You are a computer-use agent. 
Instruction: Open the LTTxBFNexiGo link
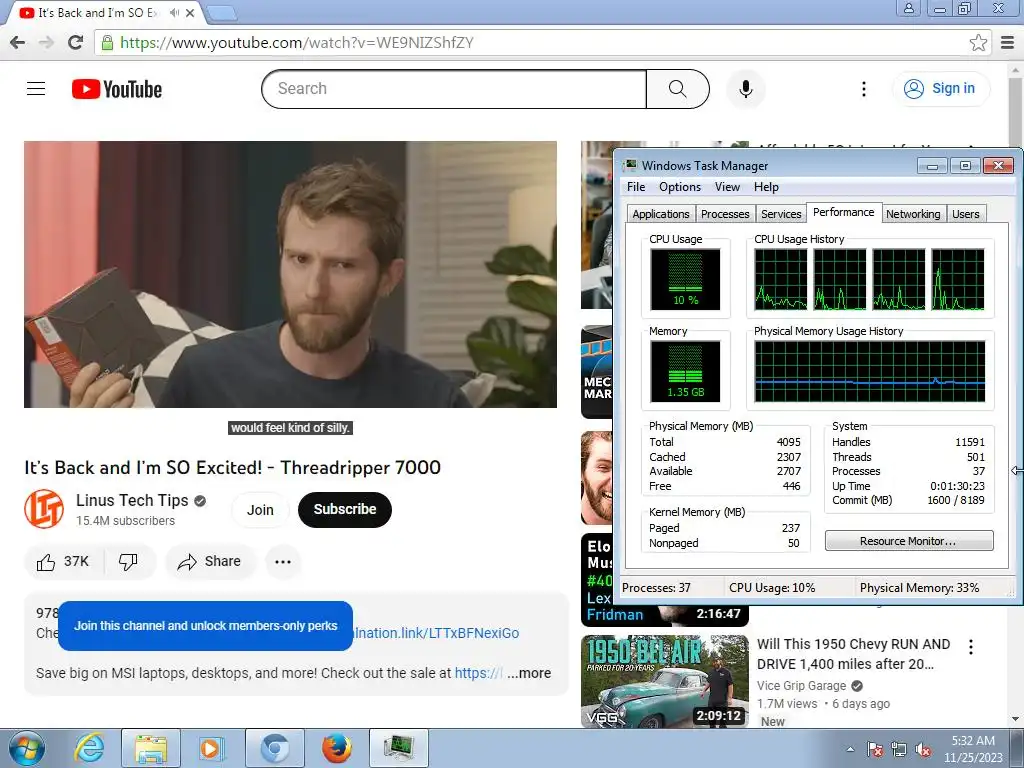tap(436, 633)
